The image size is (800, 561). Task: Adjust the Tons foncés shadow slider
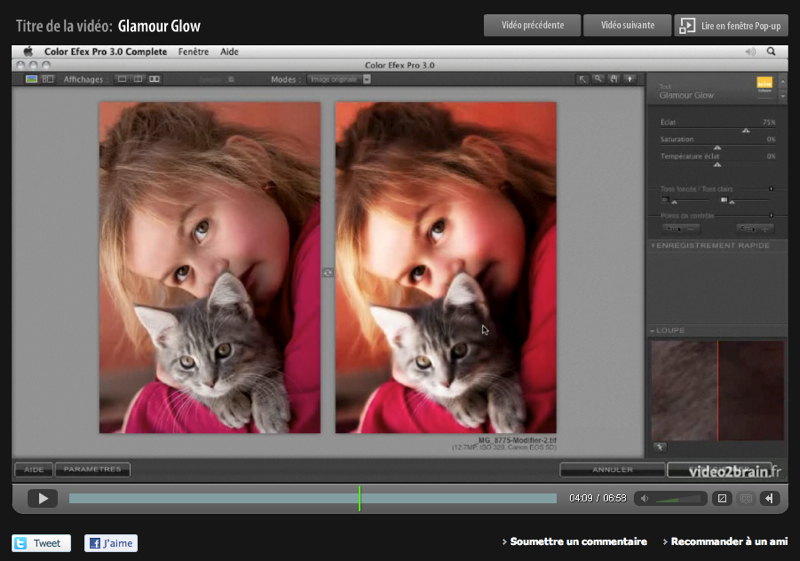coord(674,202)
